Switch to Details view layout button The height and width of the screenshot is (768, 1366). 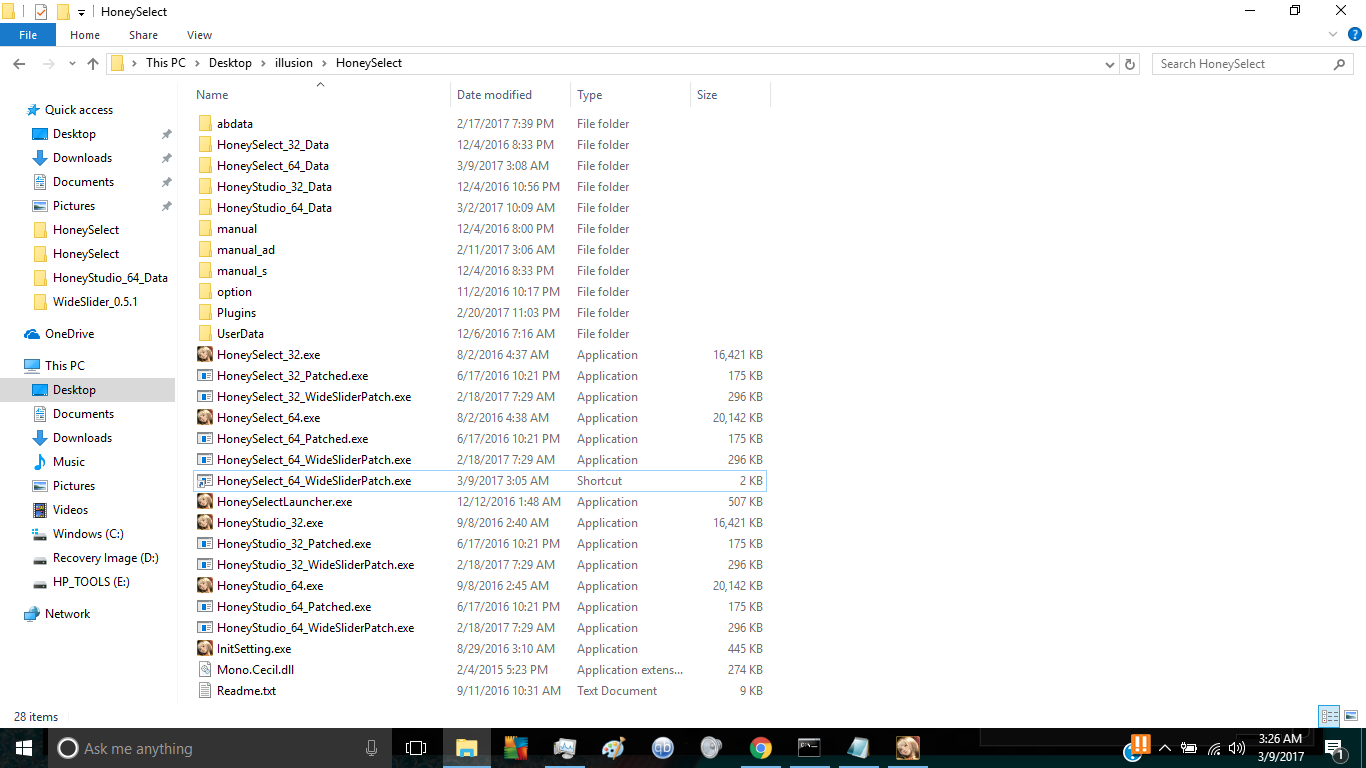coord(1329,716)
